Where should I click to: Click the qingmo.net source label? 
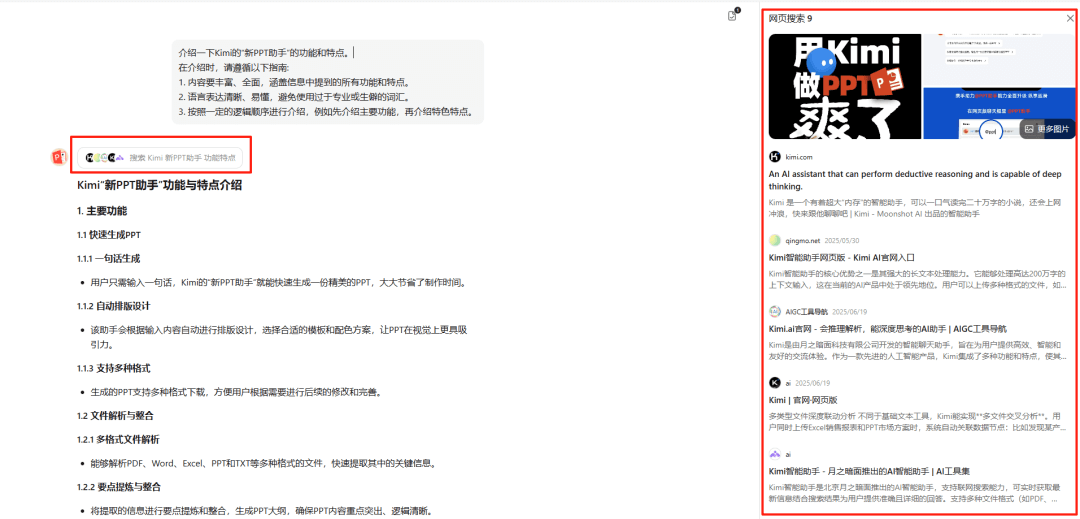(803, 241)
